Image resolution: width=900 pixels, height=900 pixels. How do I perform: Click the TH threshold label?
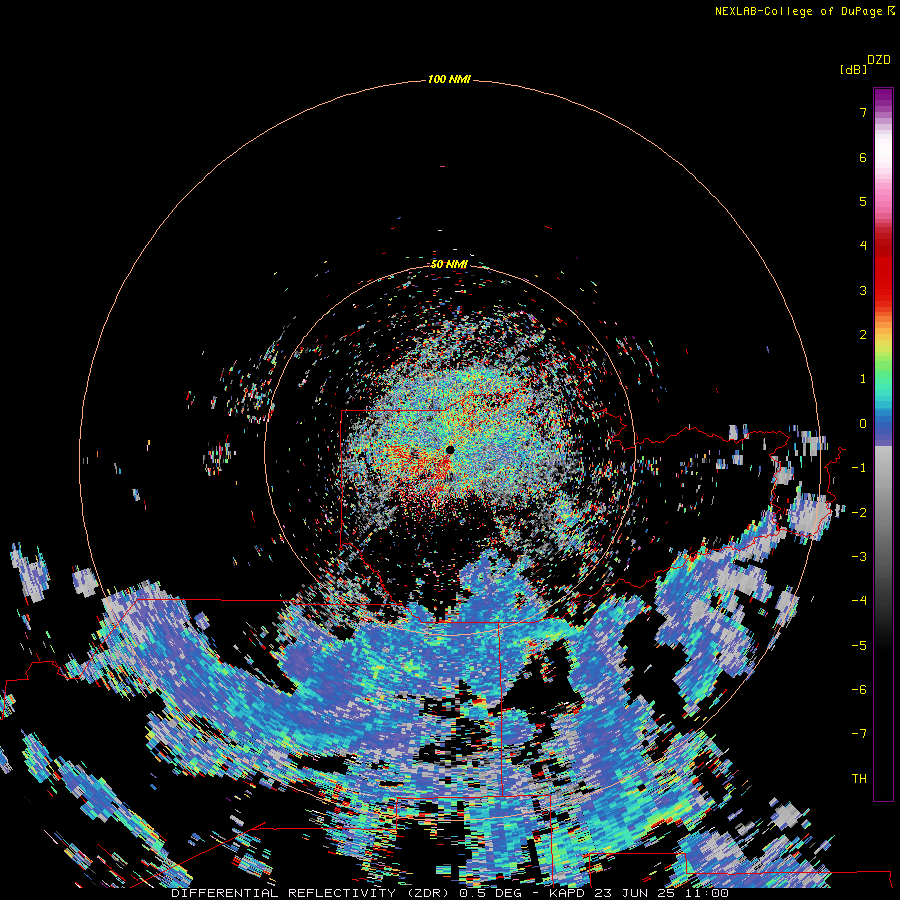(x=859, y=779)
